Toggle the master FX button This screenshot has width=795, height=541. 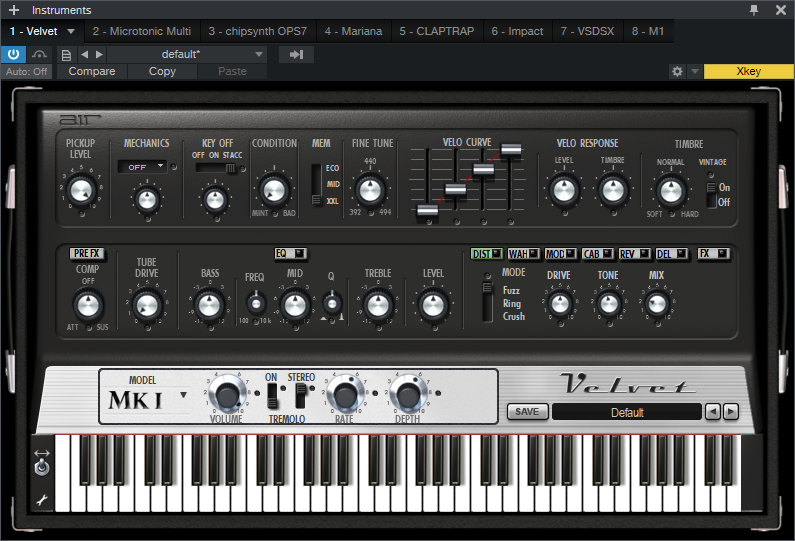[713, 253]
